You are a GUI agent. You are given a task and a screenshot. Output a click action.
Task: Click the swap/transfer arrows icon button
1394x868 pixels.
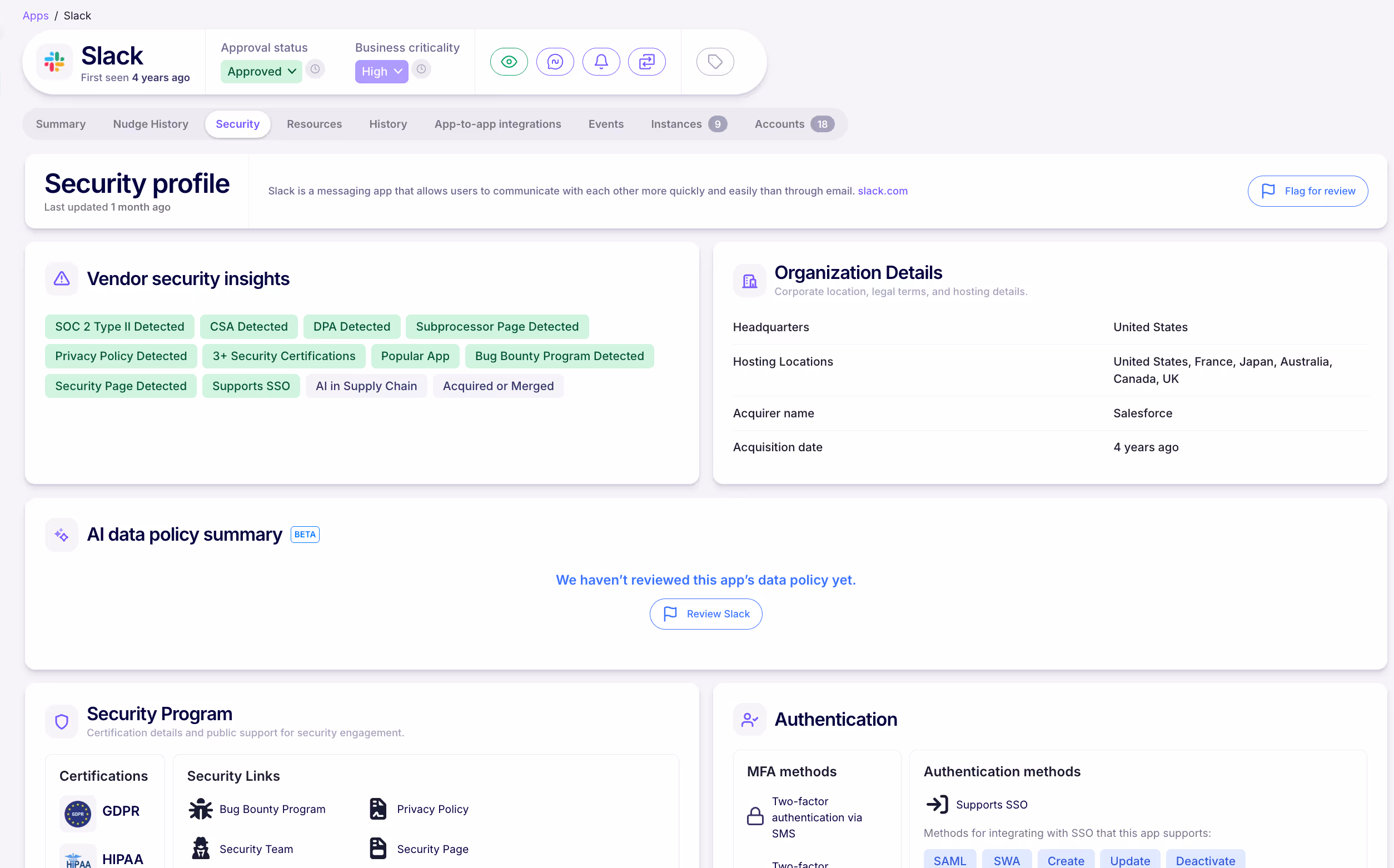[x=646, y=62]
